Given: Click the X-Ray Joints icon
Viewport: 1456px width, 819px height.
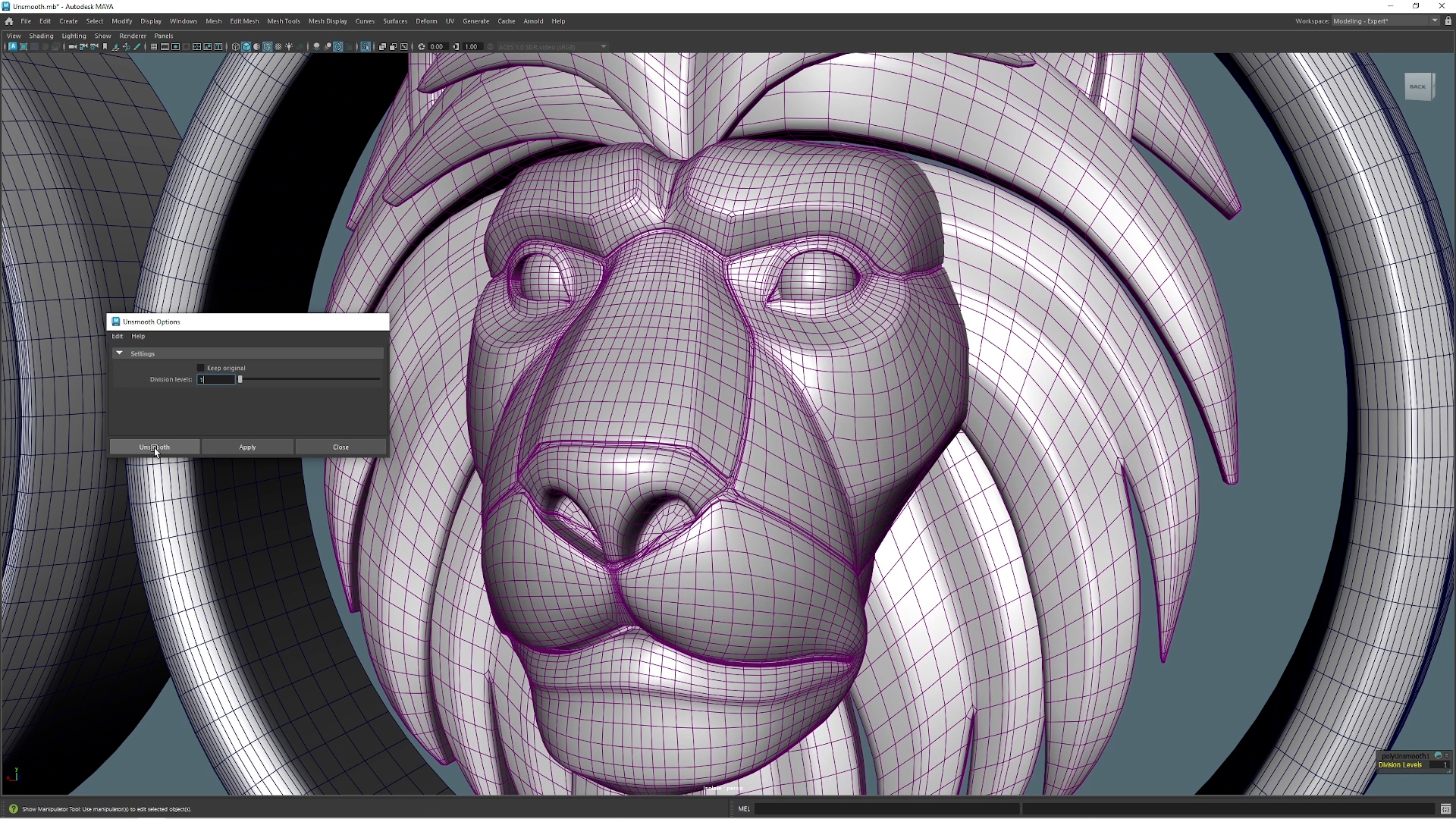Looking at the screenshot, I should 403,47.
